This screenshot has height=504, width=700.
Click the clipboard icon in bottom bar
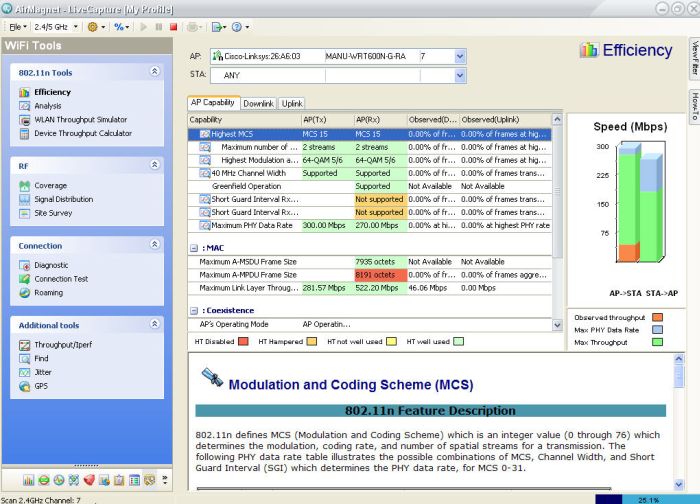[x=119, y=480]
